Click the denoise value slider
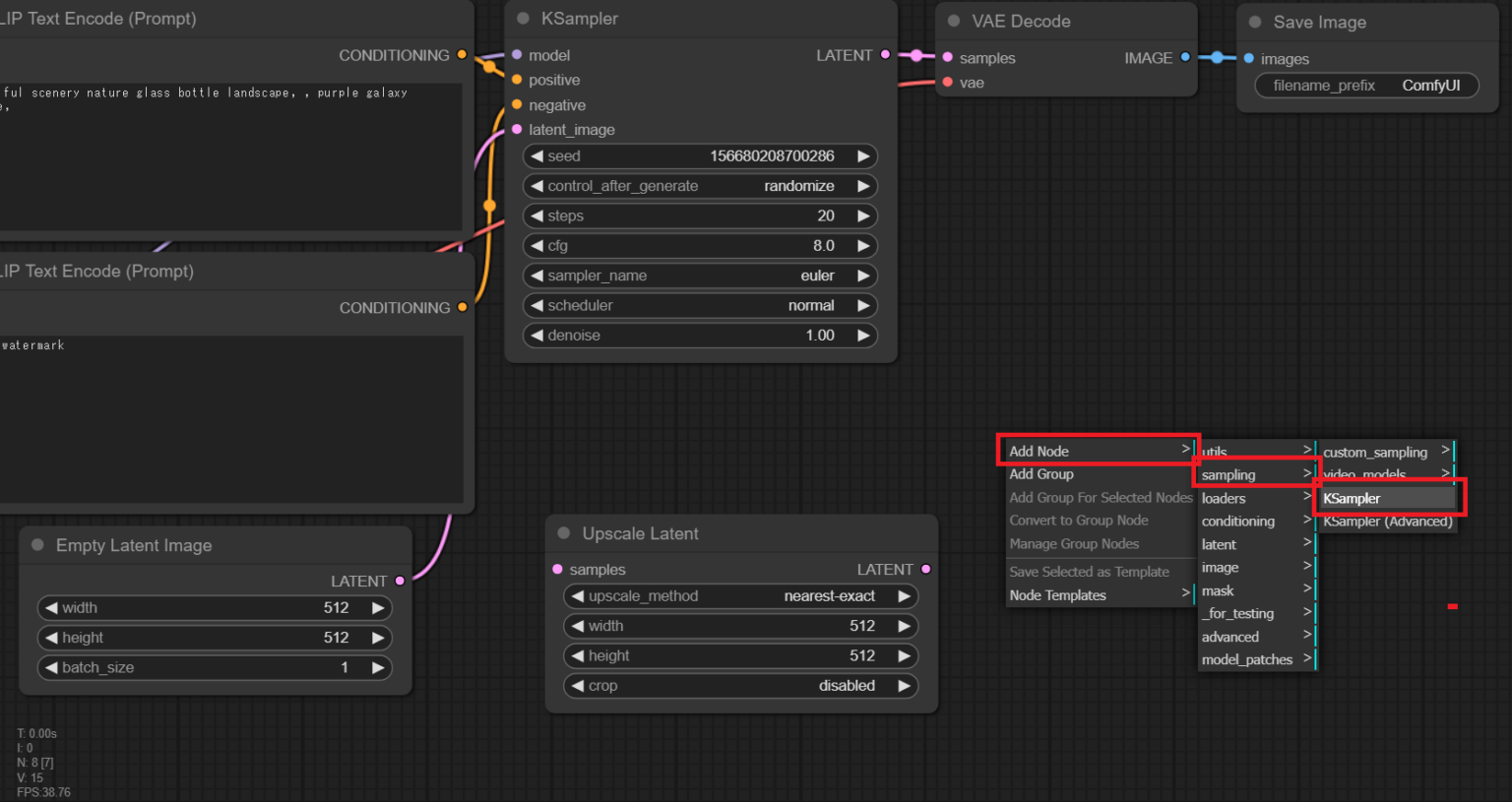 coord(700,336)
